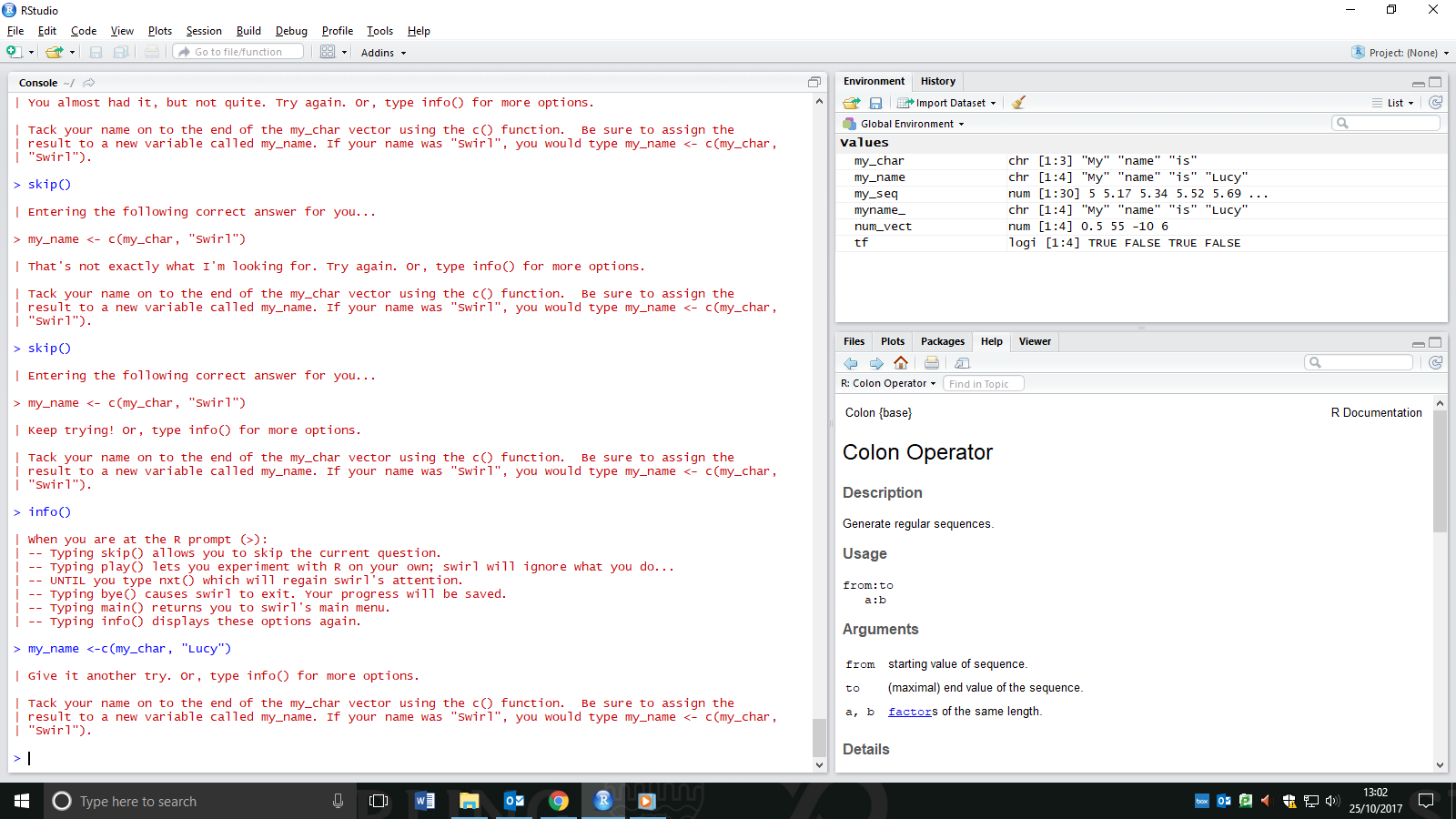This screenshot has height=819, width=1456.
Task: Minimize the Help pane
Action: (1419, 343)
